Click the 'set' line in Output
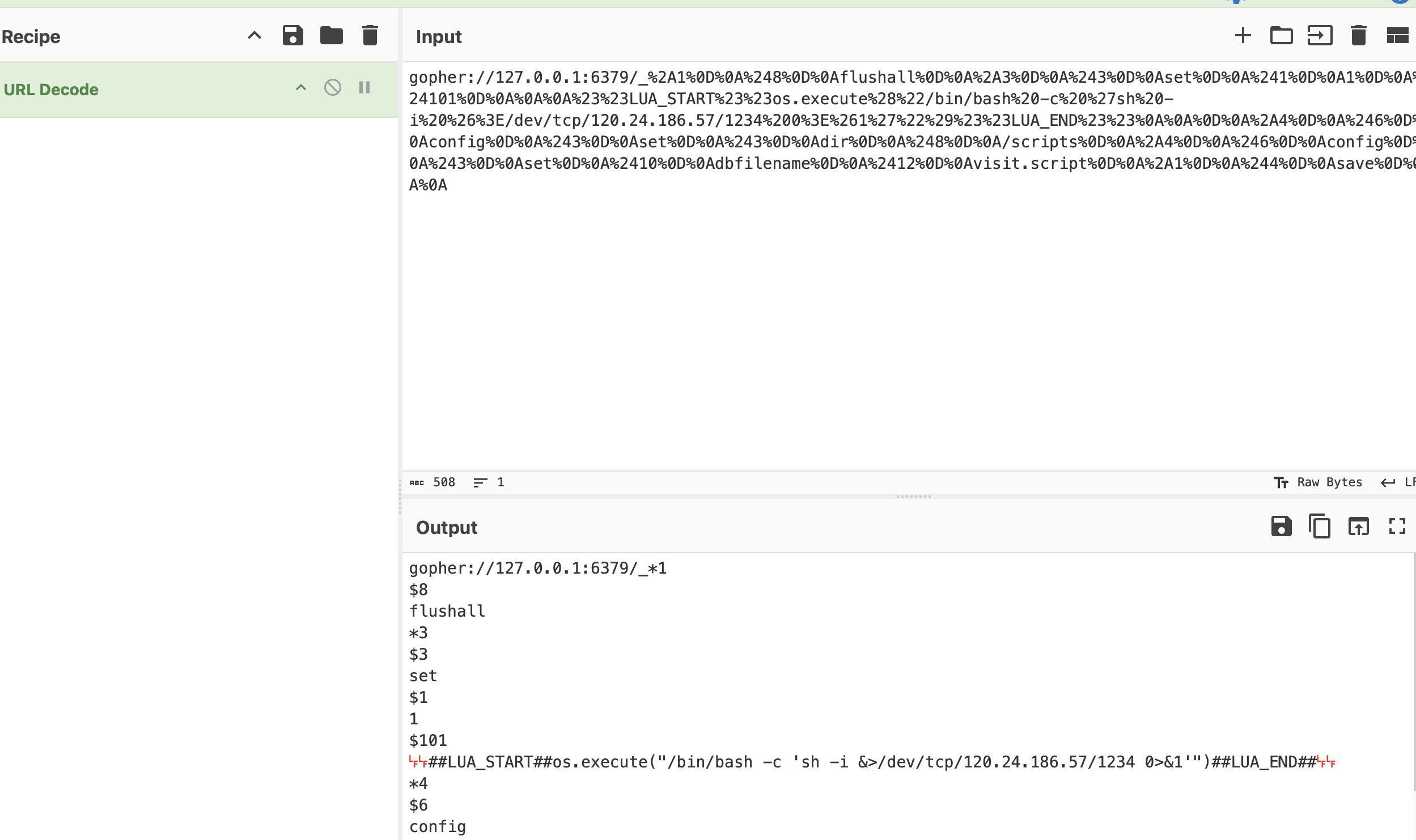This screenshot has width=1416, height=840. click(x=423, y=676)
